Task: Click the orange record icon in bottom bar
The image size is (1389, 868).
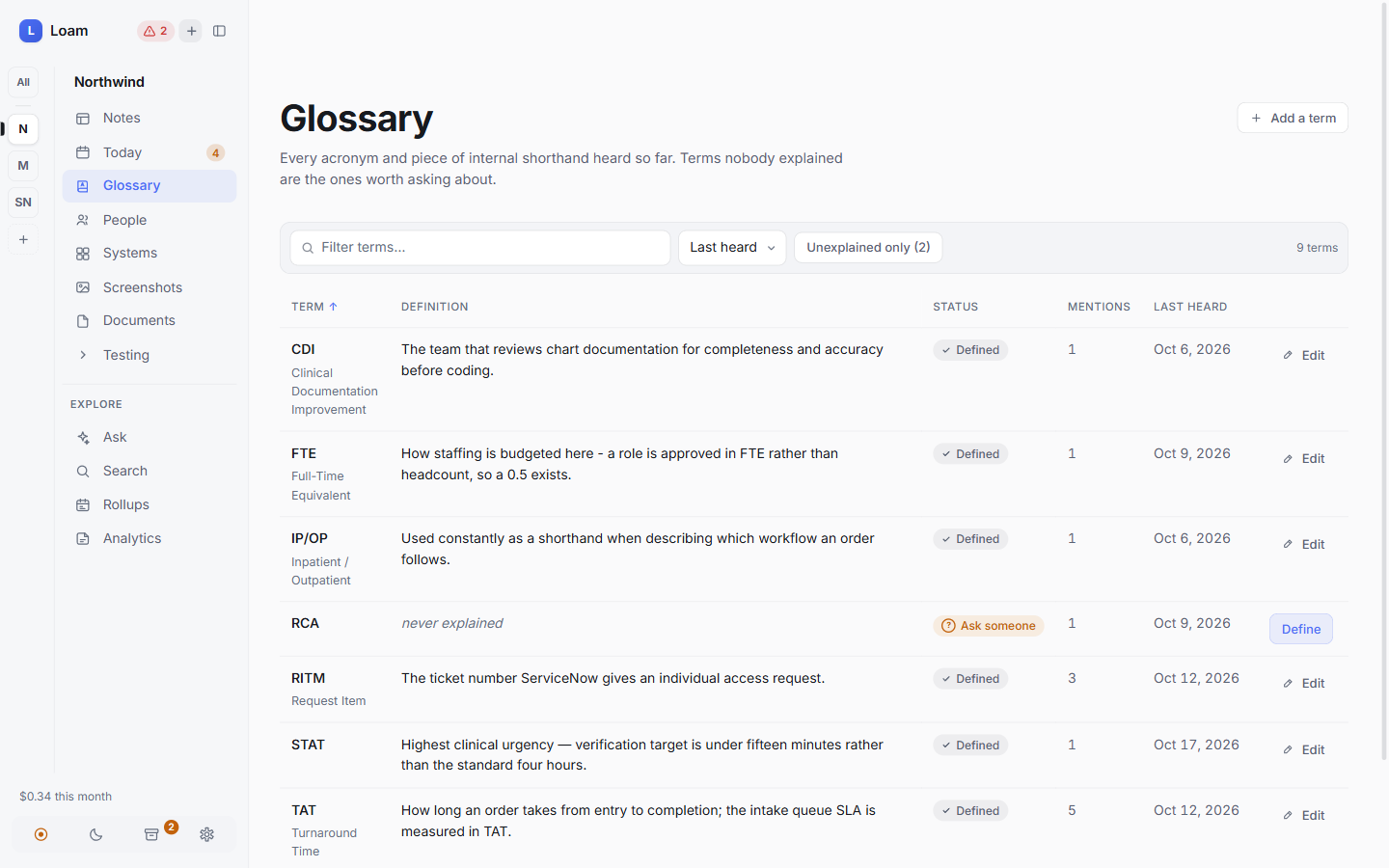Action: pos(41,834)
